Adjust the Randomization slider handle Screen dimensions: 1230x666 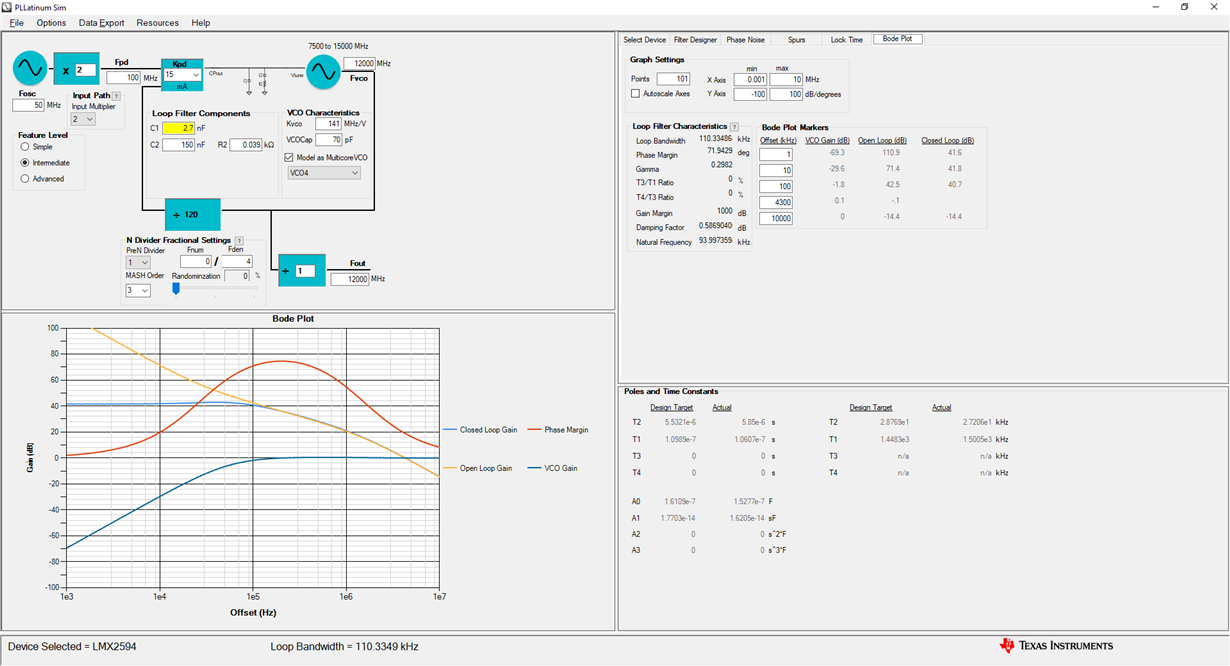[x=176, y=288]
